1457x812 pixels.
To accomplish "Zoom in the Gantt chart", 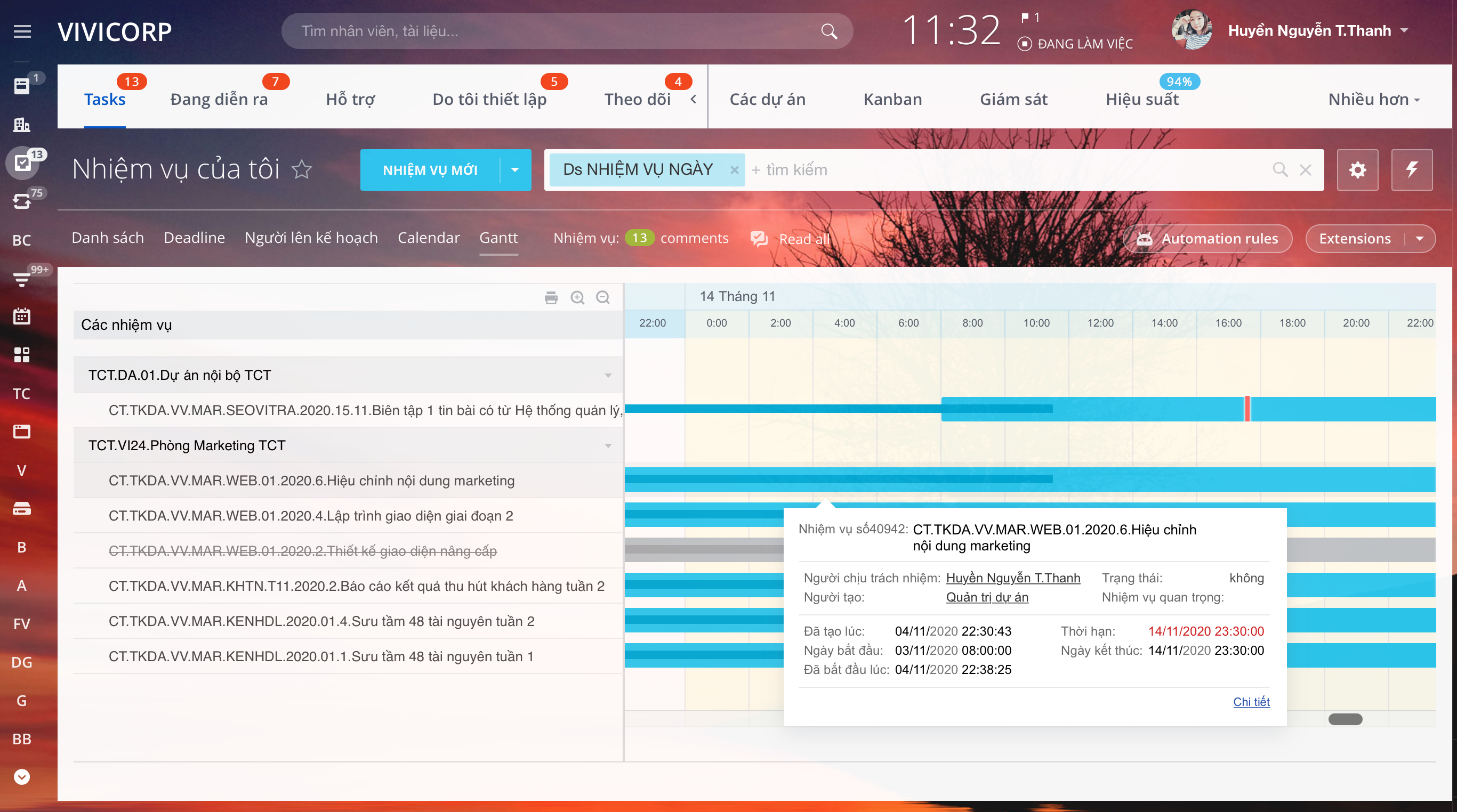I will (x=577, y=297).
